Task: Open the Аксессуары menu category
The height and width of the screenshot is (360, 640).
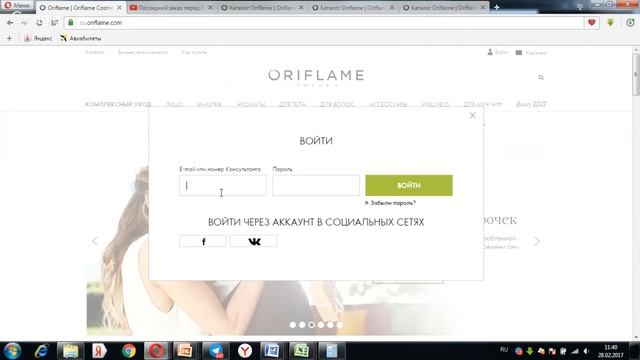Action: [388, 104]
